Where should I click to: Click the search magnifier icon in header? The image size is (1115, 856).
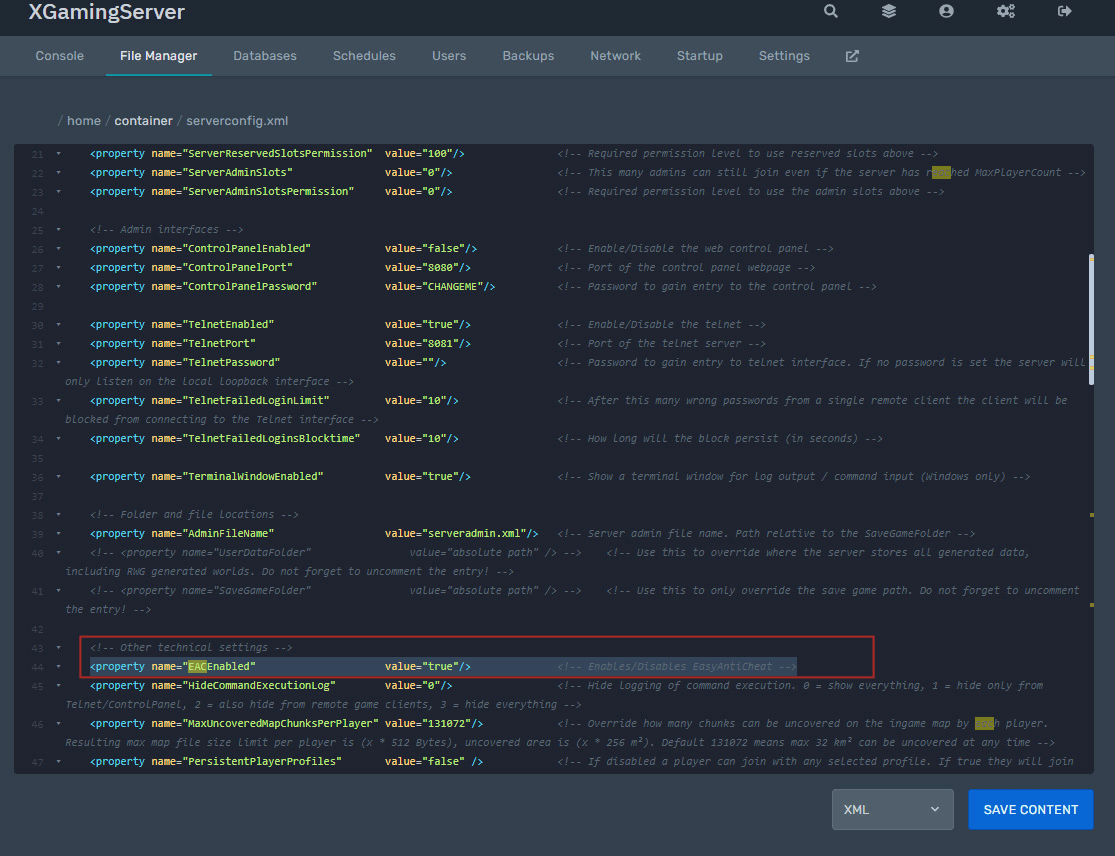tap(831, 12)
